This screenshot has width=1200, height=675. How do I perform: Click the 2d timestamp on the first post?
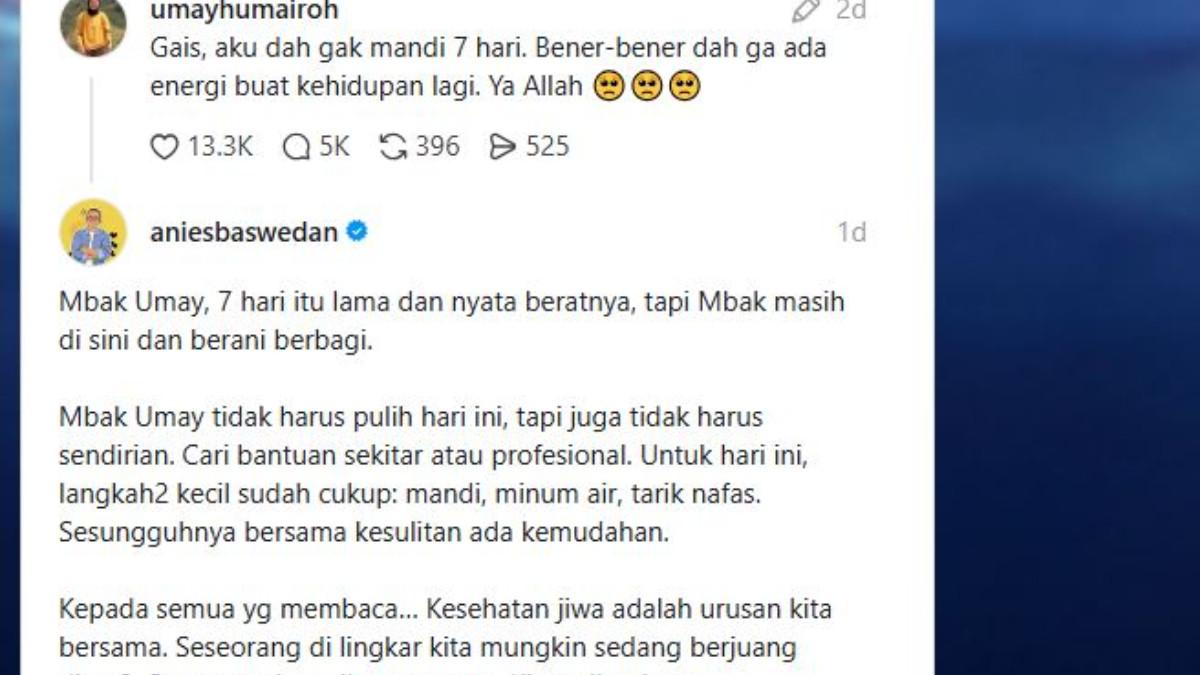[x=851, y=10]
